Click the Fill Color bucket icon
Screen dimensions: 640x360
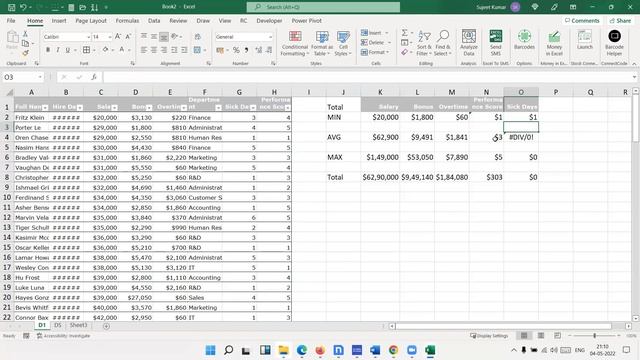[x=105, y=50]
